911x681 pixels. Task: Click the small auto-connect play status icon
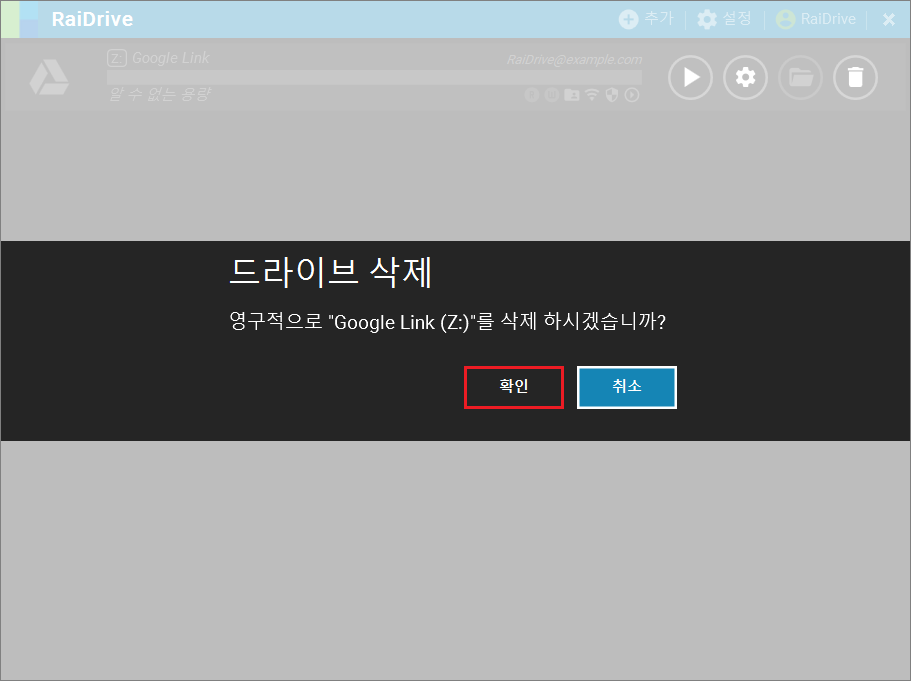click(632, 95)
